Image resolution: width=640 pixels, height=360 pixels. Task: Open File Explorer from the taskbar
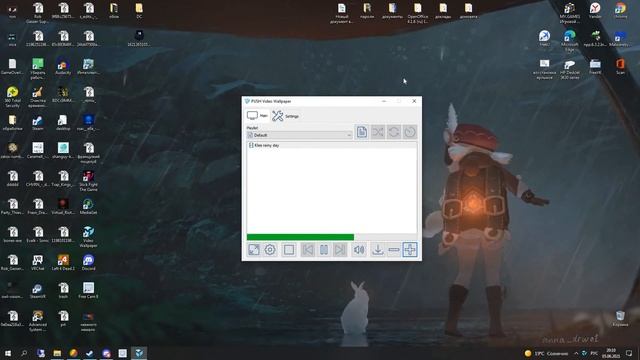tap(57, 353)
